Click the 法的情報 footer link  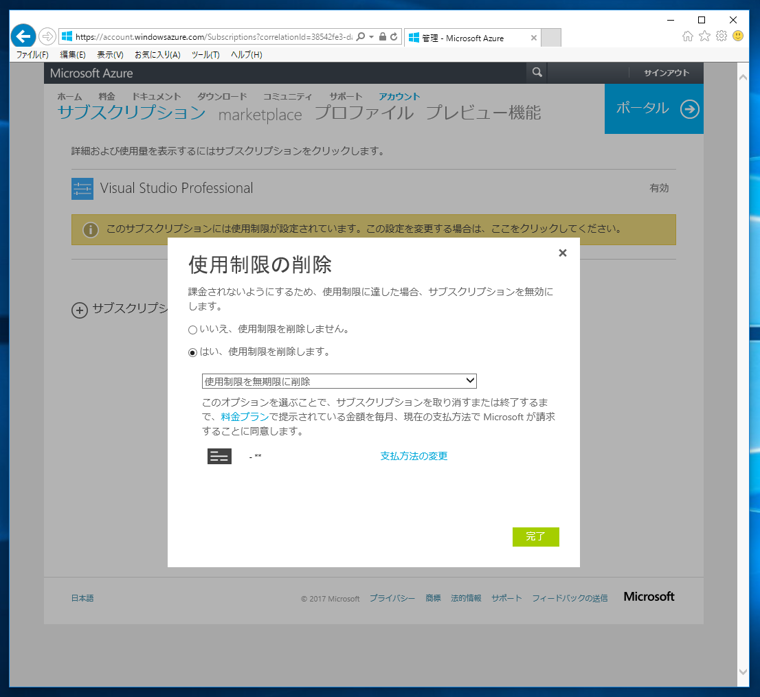466,598
